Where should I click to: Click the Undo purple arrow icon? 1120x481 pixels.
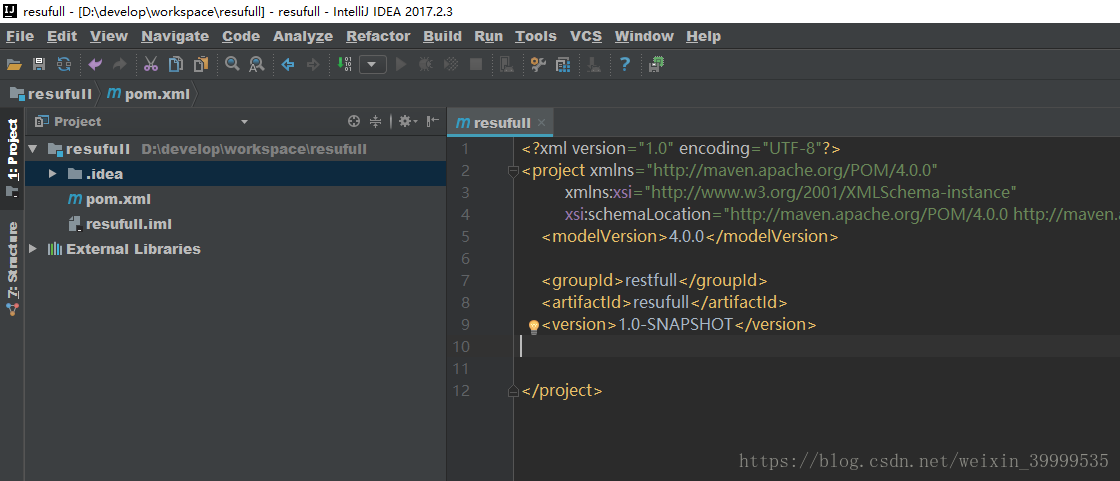click(95, 65)
